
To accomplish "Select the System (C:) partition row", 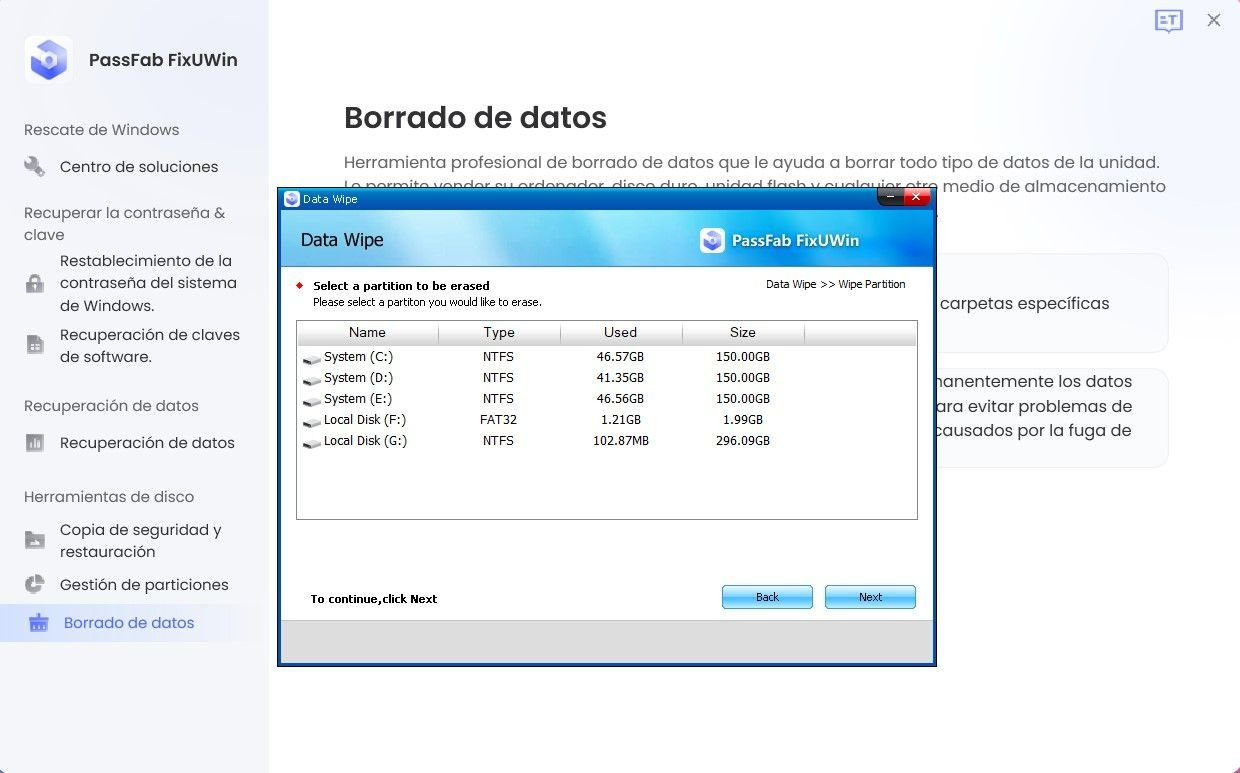I will 358,357.
